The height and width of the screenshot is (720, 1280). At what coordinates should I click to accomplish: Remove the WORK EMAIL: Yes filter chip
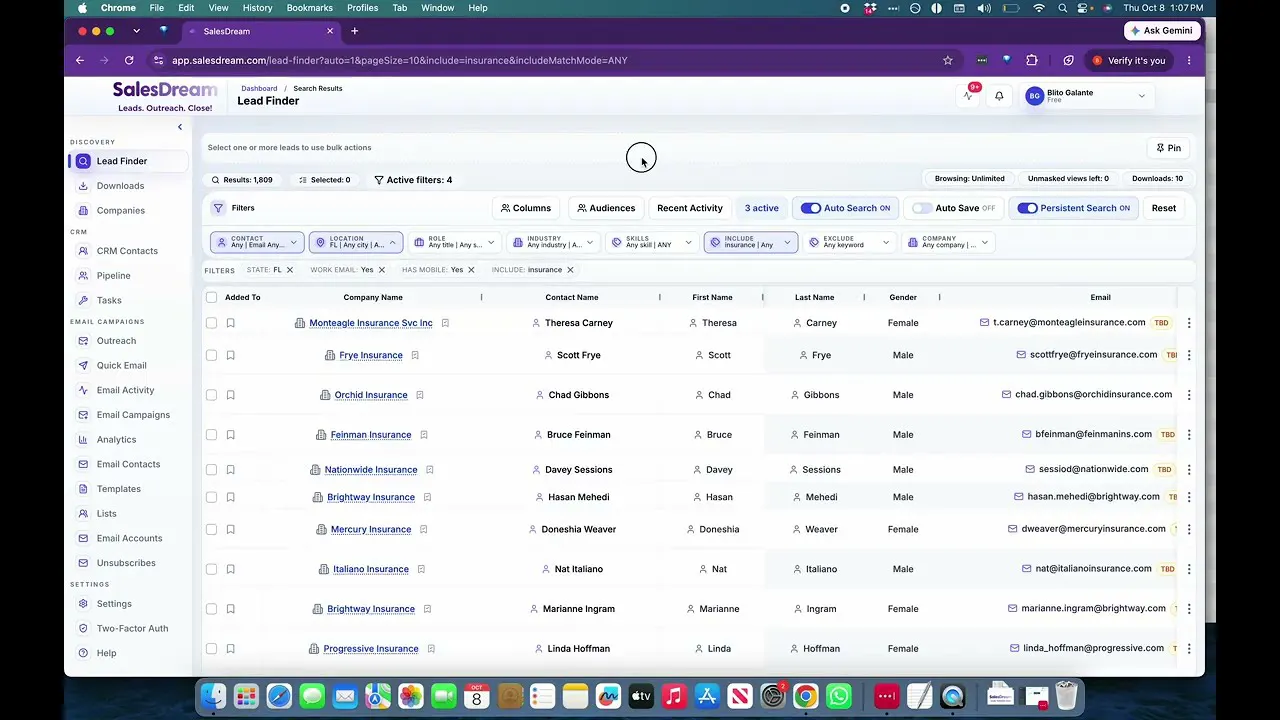click(381, 270)
